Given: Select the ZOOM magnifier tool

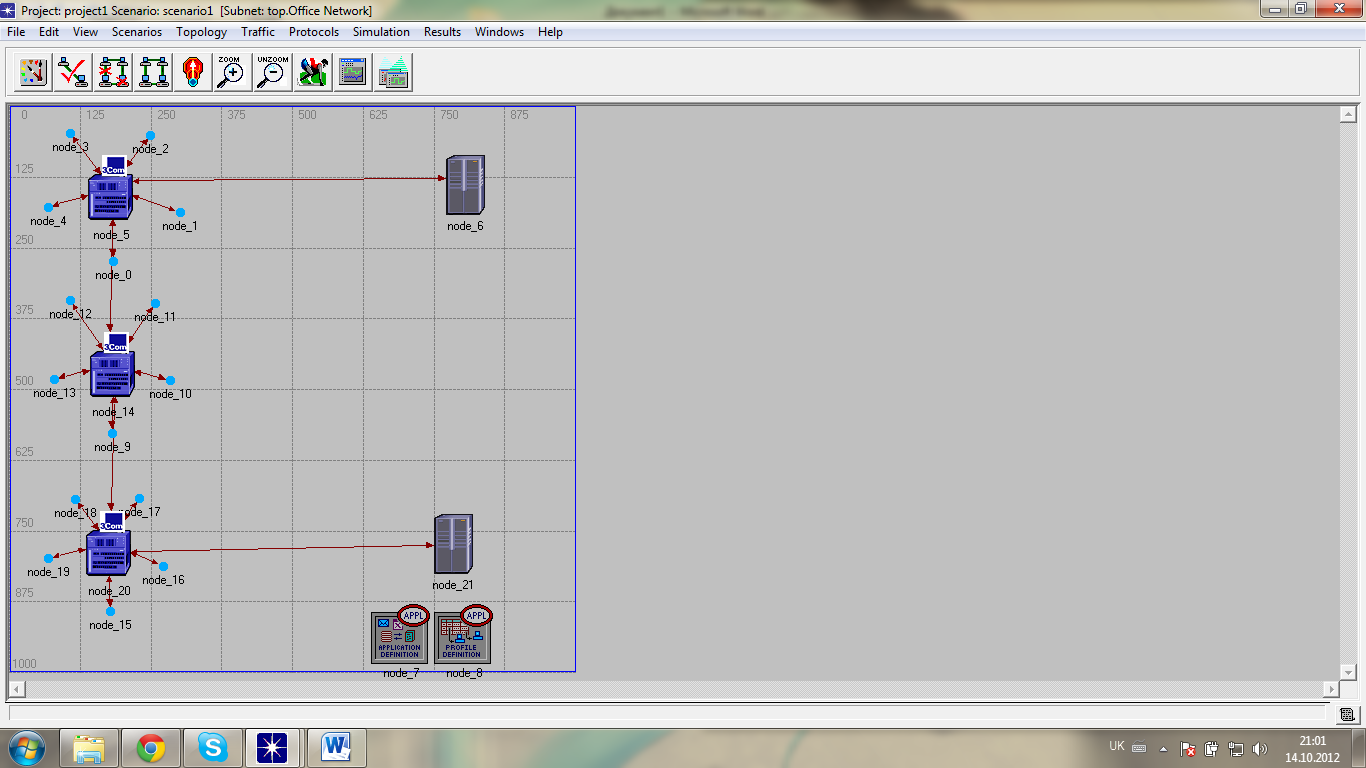Looking at the screenshot, I should 232,72.
